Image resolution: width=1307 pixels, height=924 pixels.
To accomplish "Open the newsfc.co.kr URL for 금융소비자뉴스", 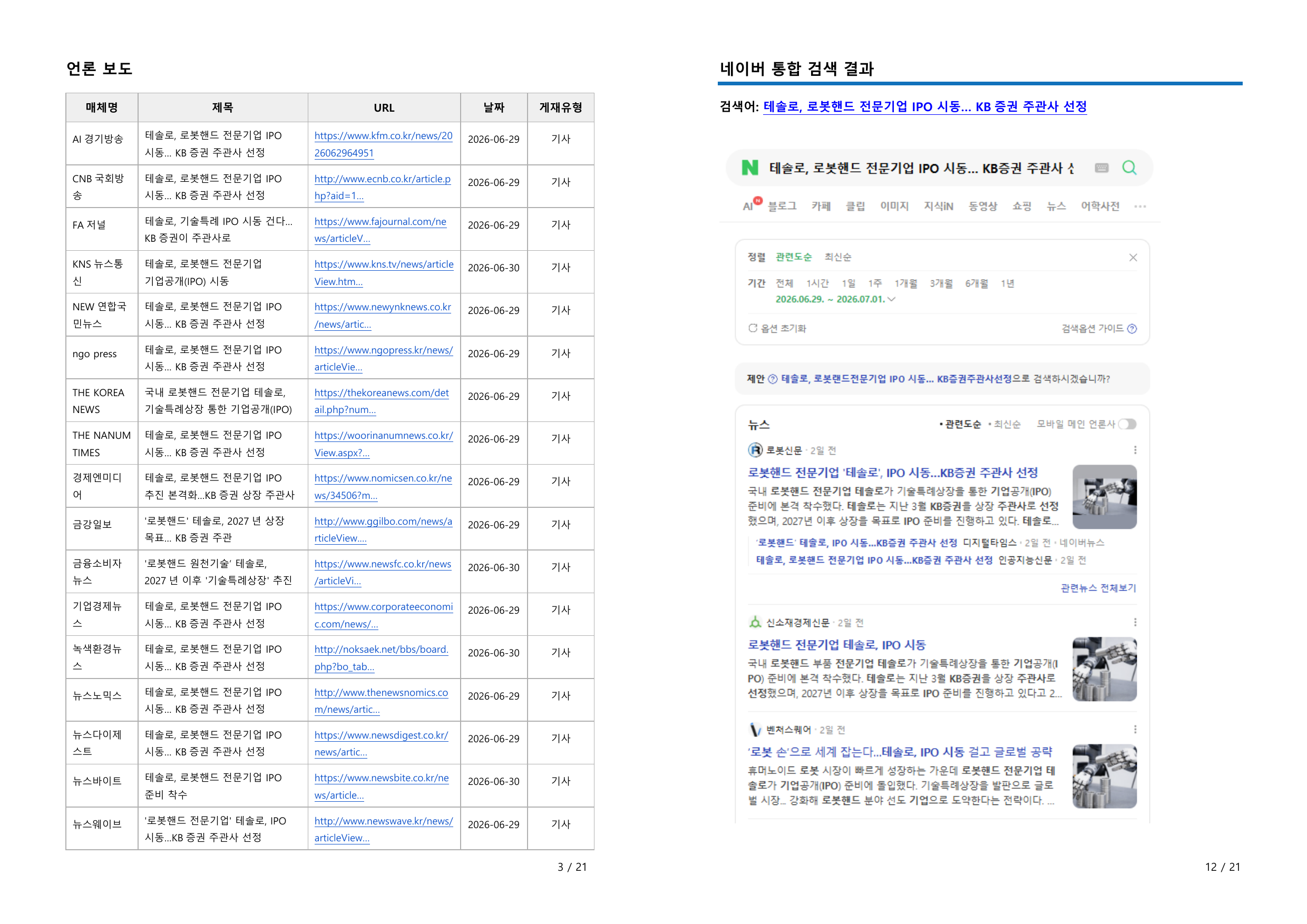I will pyautogui.click(x=383, y=573).
